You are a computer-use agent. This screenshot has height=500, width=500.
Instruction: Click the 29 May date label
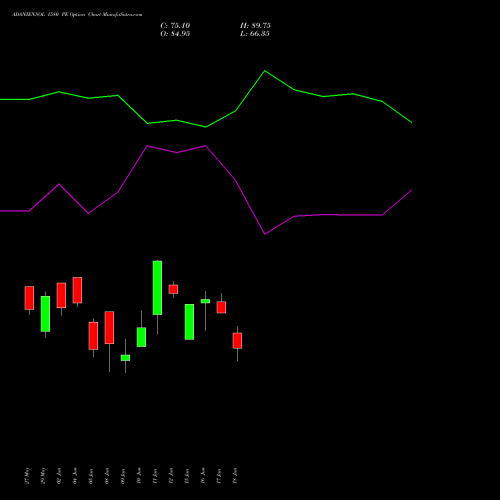tap(43, 476)
